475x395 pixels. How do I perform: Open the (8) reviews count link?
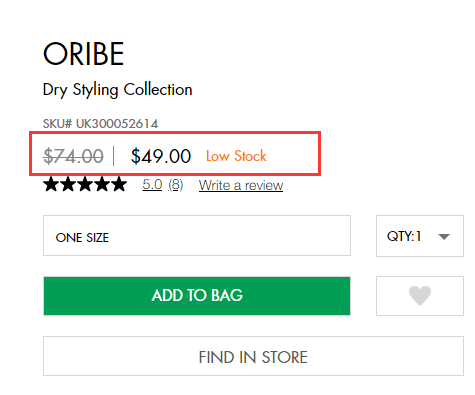tap(176, 185)
